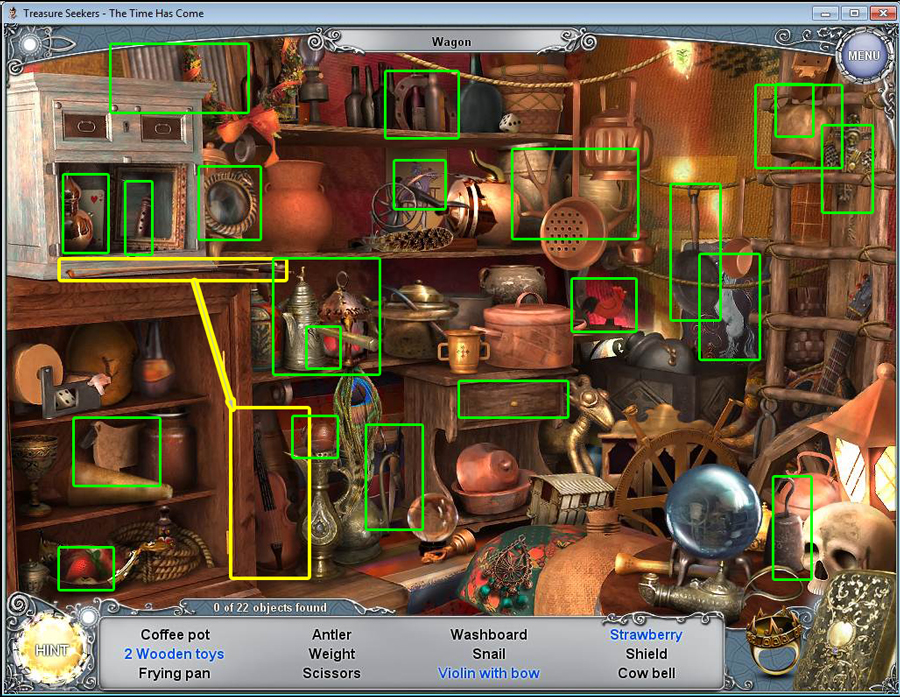
Task: Open the small wooden table drawer
Action: click(x=512, y=399)
